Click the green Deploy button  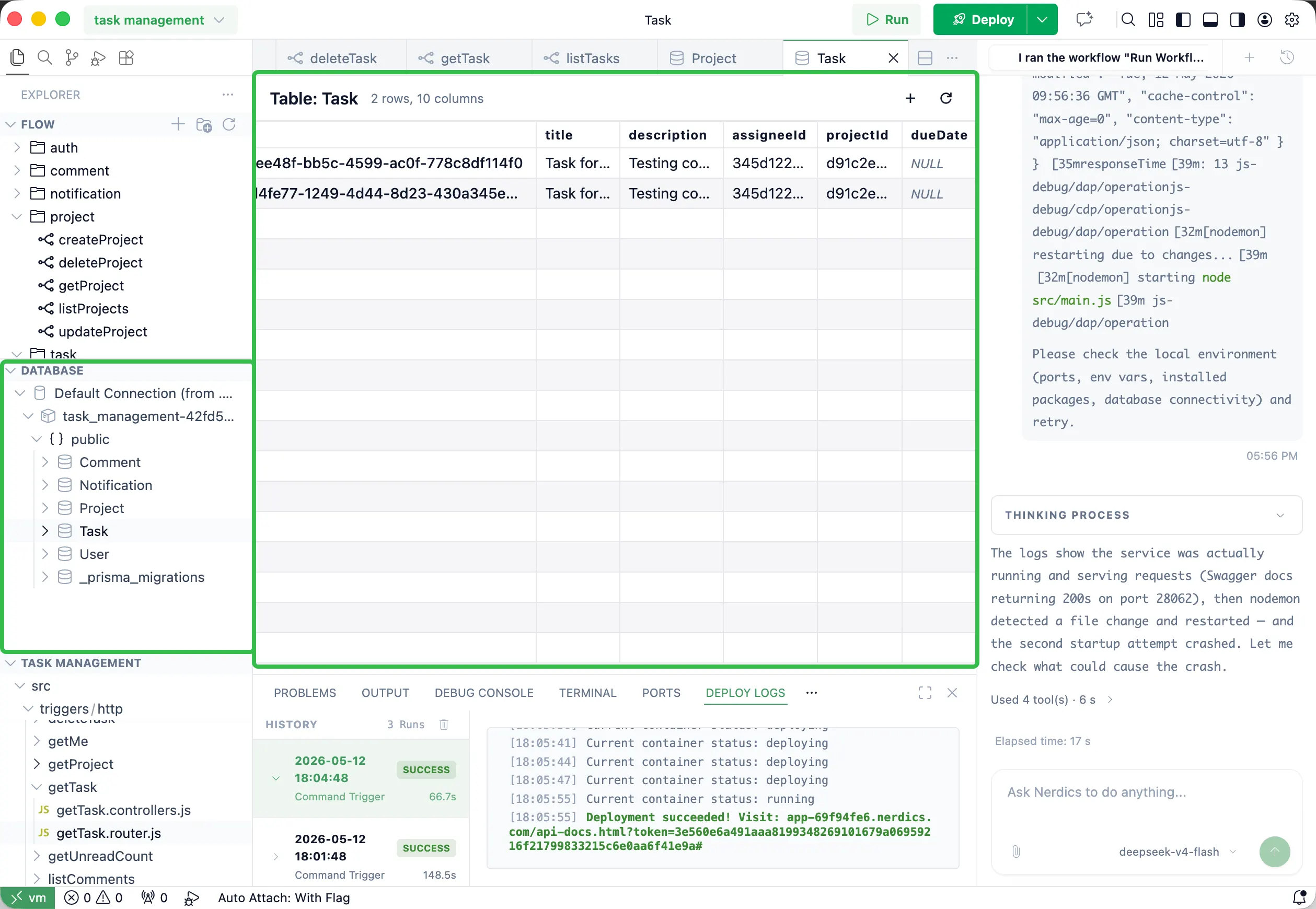[980, 20]
